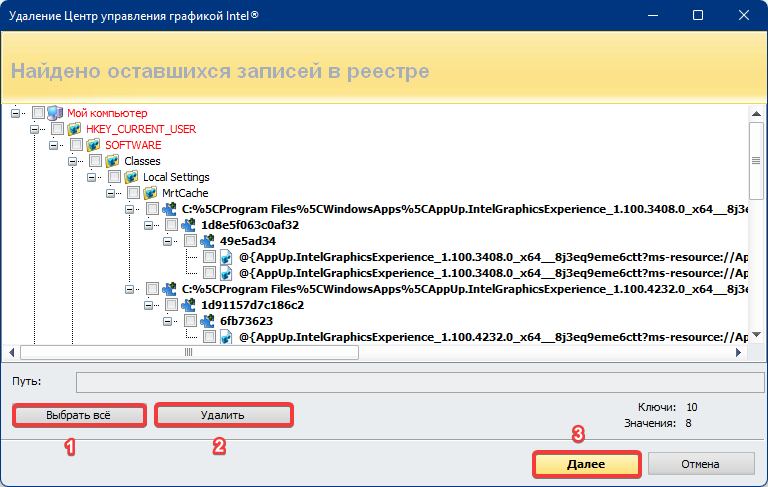Check the Local Settings checkbox
Screen dimensions: 768x487
[x=115, y=177]
